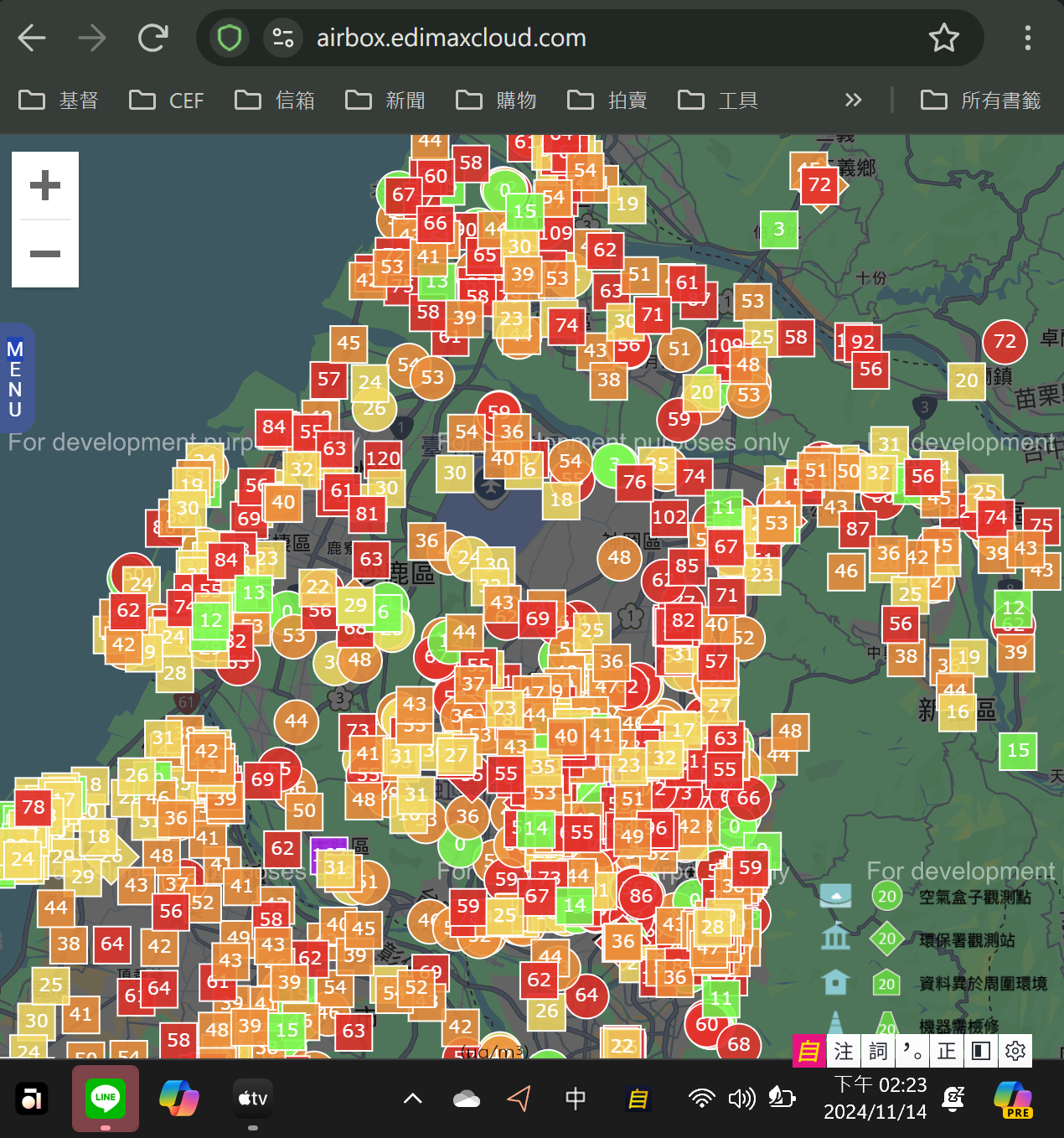
Task: Click the green house-shaped 20 legend marker
Action: [x=886, y=983]
